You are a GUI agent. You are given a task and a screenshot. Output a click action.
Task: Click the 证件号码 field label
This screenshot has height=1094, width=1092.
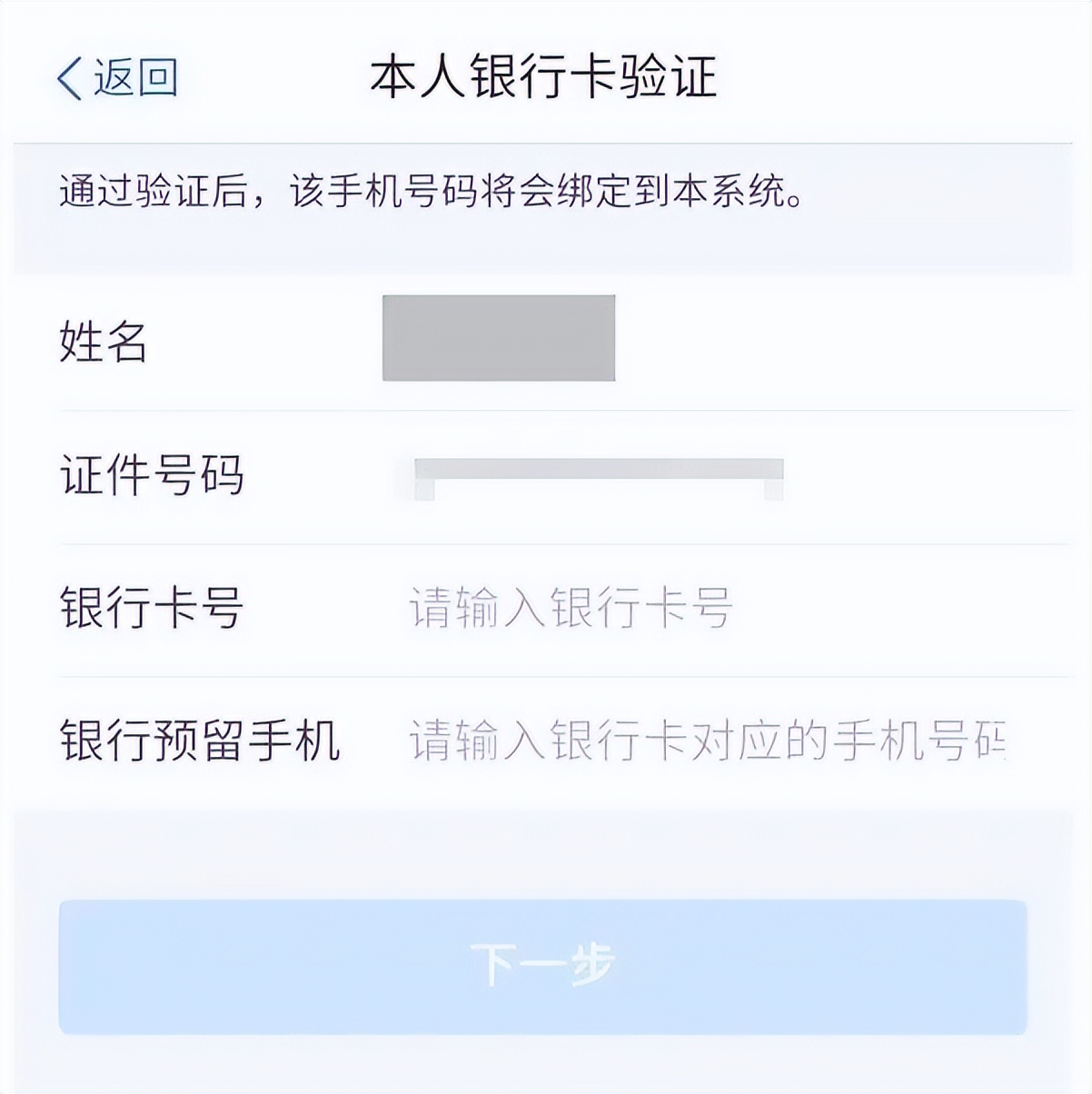[150, 472]
